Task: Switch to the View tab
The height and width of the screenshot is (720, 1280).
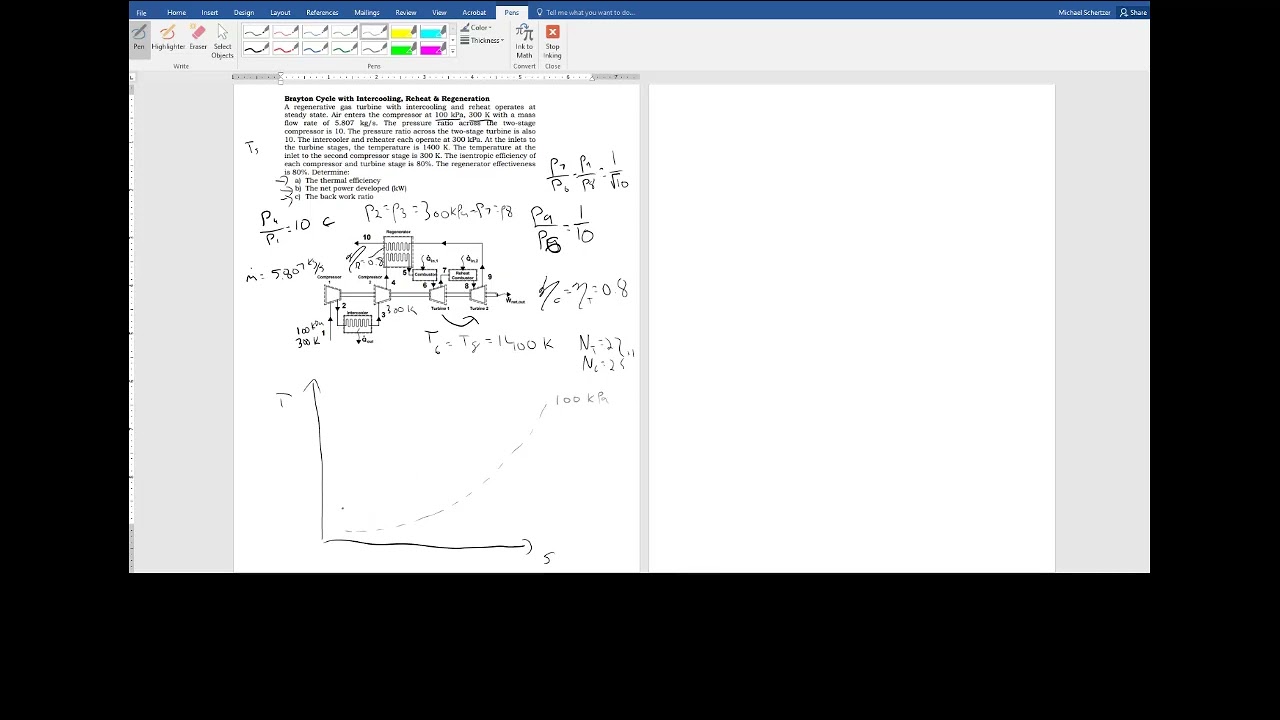Action: [x=439, y=13]
